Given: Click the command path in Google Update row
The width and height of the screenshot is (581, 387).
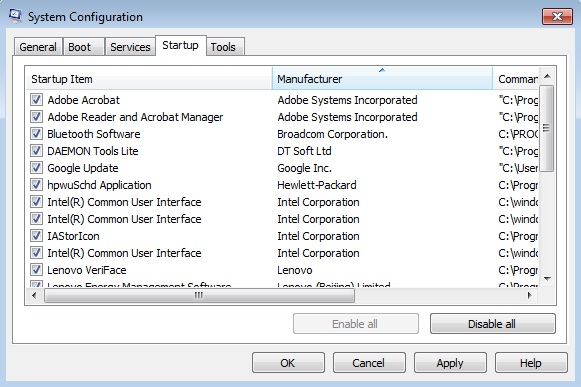Looking at the screenshot, I should [518, 168].
